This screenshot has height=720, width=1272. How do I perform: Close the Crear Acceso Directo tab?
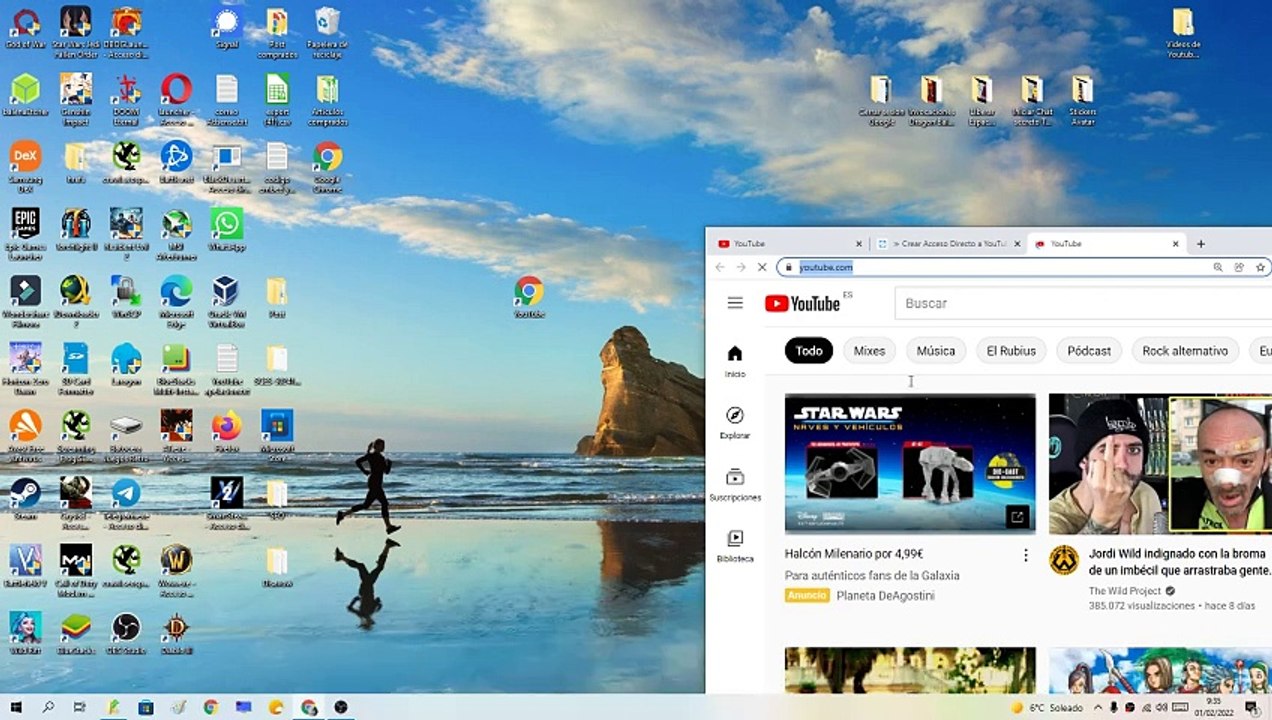point(1018,243)
